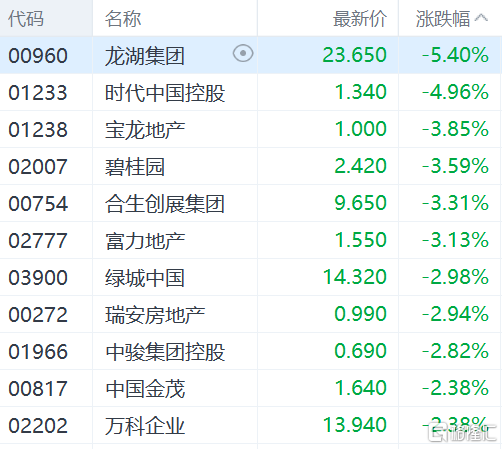Select stock code 00754
Viewport: 503px width, 449px height.
pyautogui.click(x=38, y=203)
